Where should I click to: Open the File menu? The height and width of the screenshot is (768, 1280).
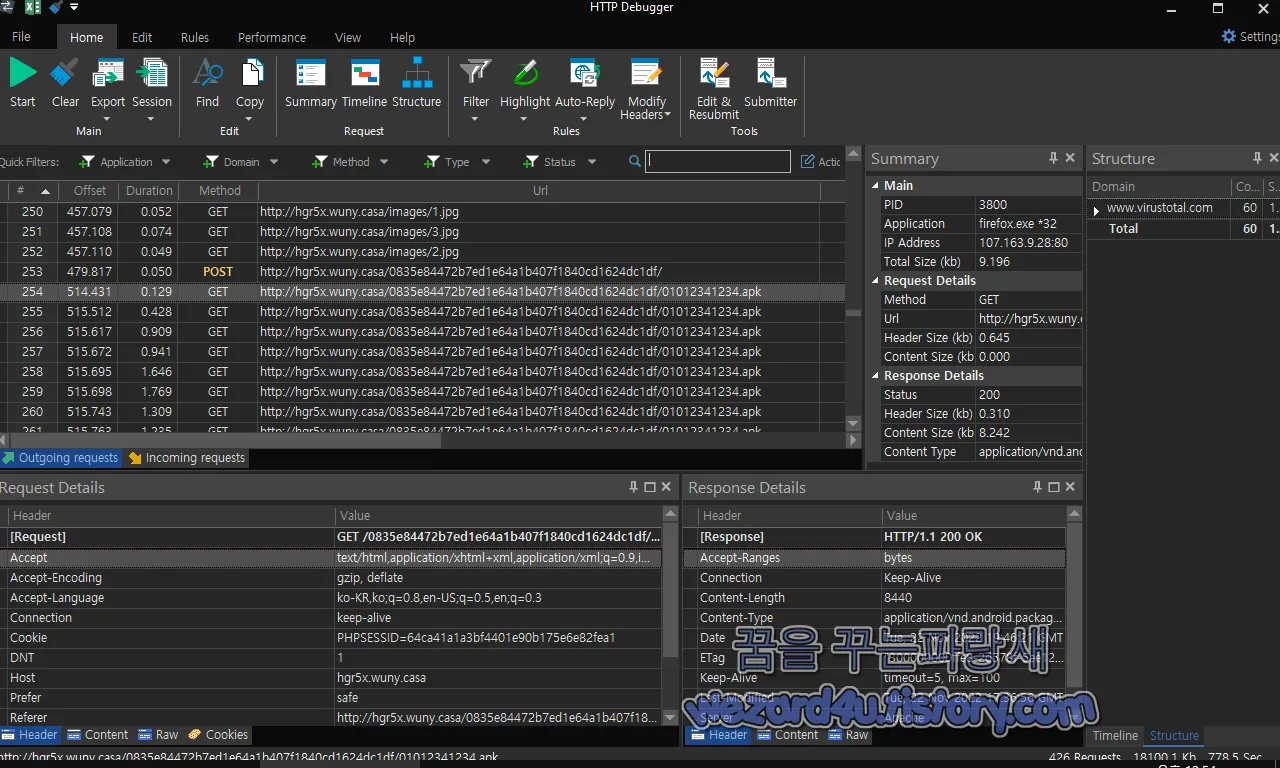pos(21,37)
